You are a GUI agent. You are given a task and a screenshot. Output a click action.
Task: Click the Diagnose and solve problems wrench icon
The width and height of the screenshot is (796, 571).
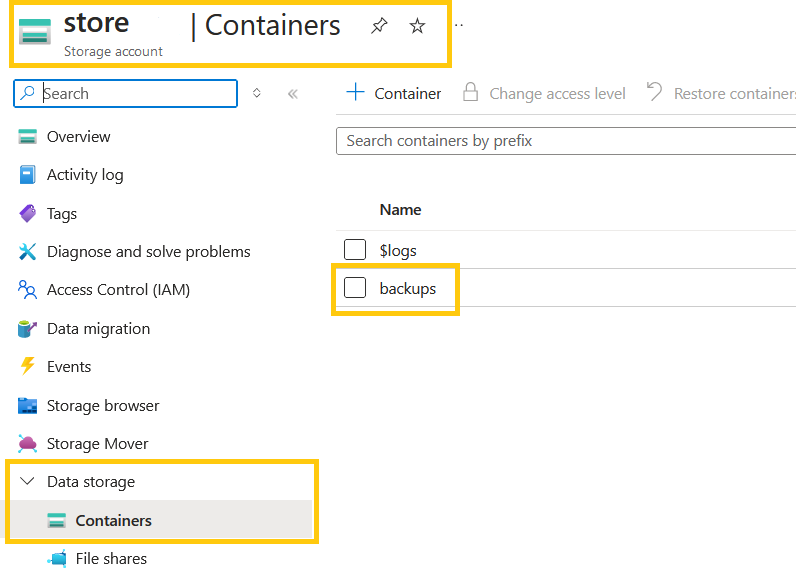[27, 251]
